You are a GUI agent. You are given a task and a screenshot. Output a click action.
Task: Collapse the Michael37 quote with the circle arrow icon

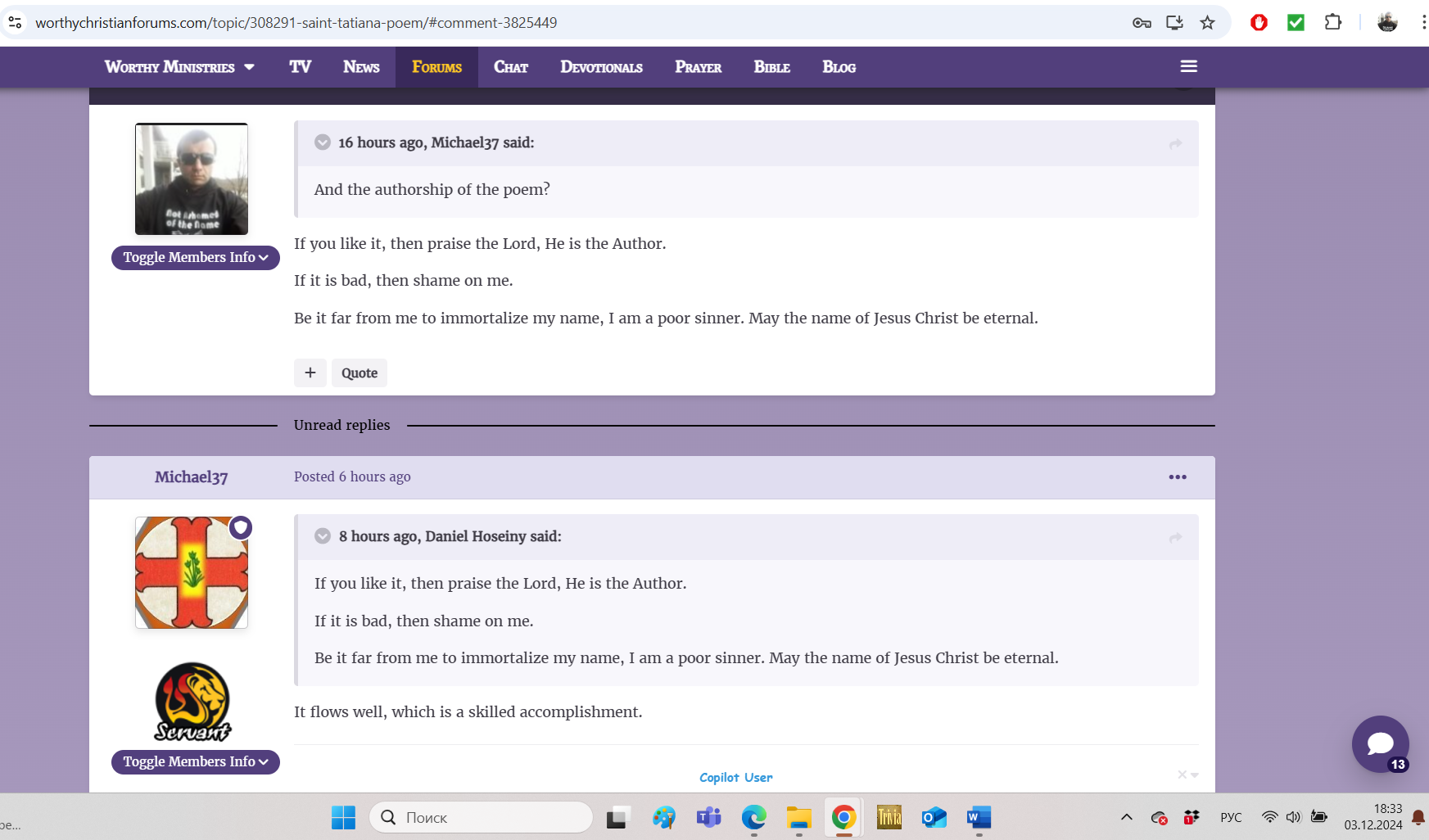tap(323, 142)
